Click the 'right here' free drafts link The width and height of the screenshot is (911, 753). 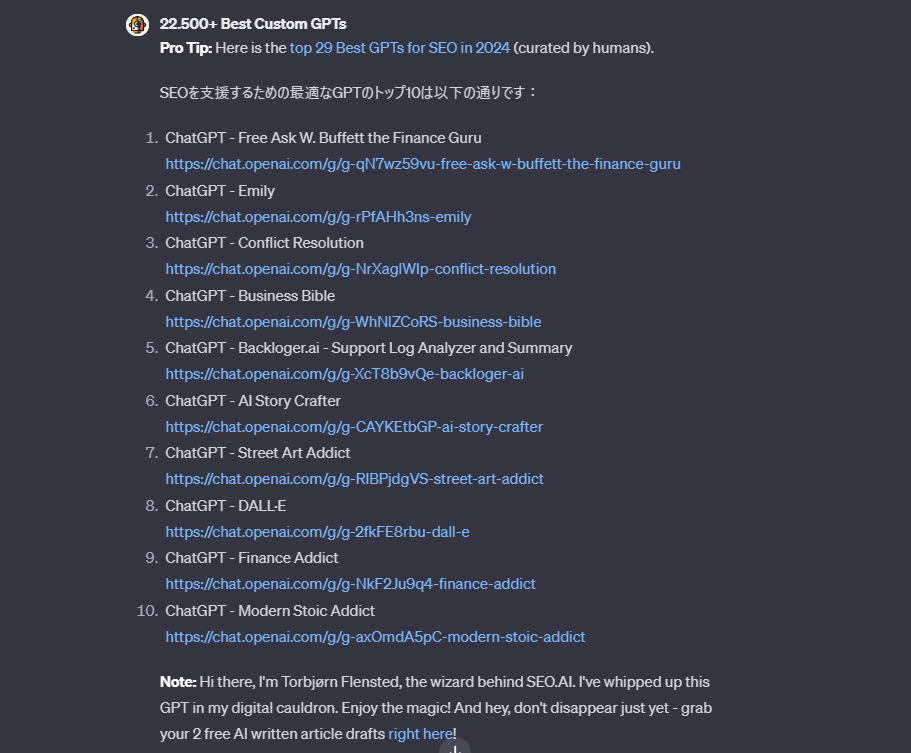pos(421,734)
